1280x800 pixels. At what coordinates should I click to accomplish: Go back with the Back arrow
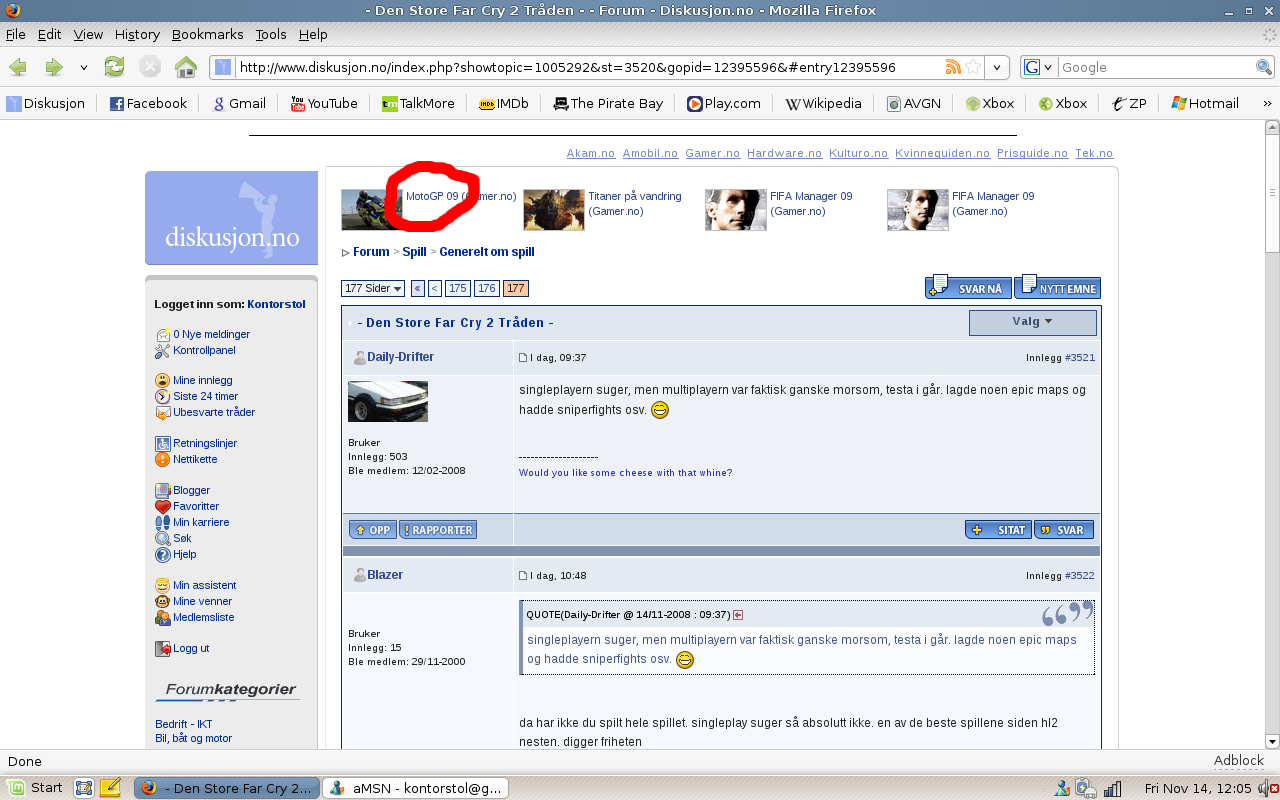tap(18, 67)
